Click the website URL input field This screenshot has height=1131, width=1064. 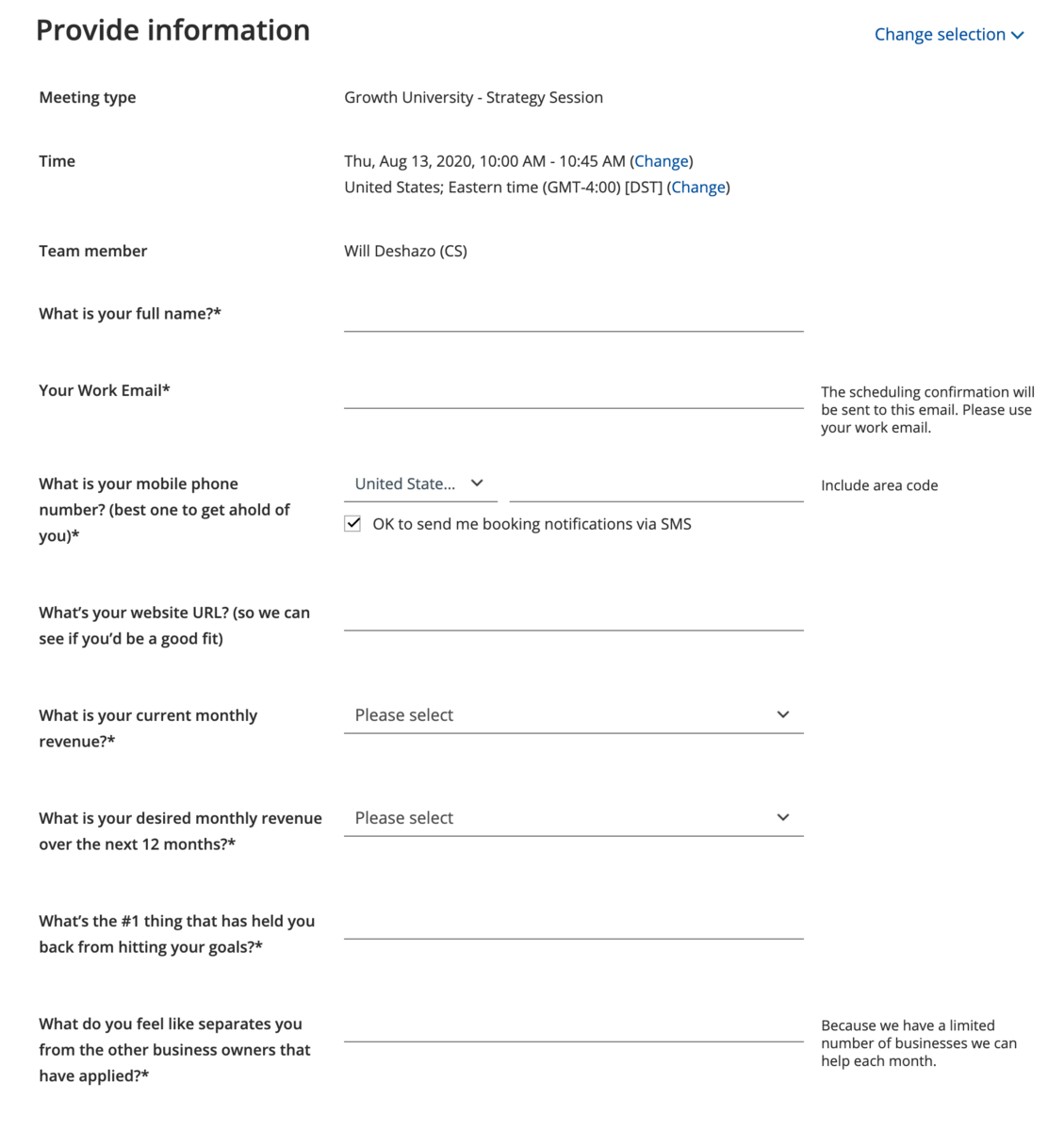(x=573, y=614)
